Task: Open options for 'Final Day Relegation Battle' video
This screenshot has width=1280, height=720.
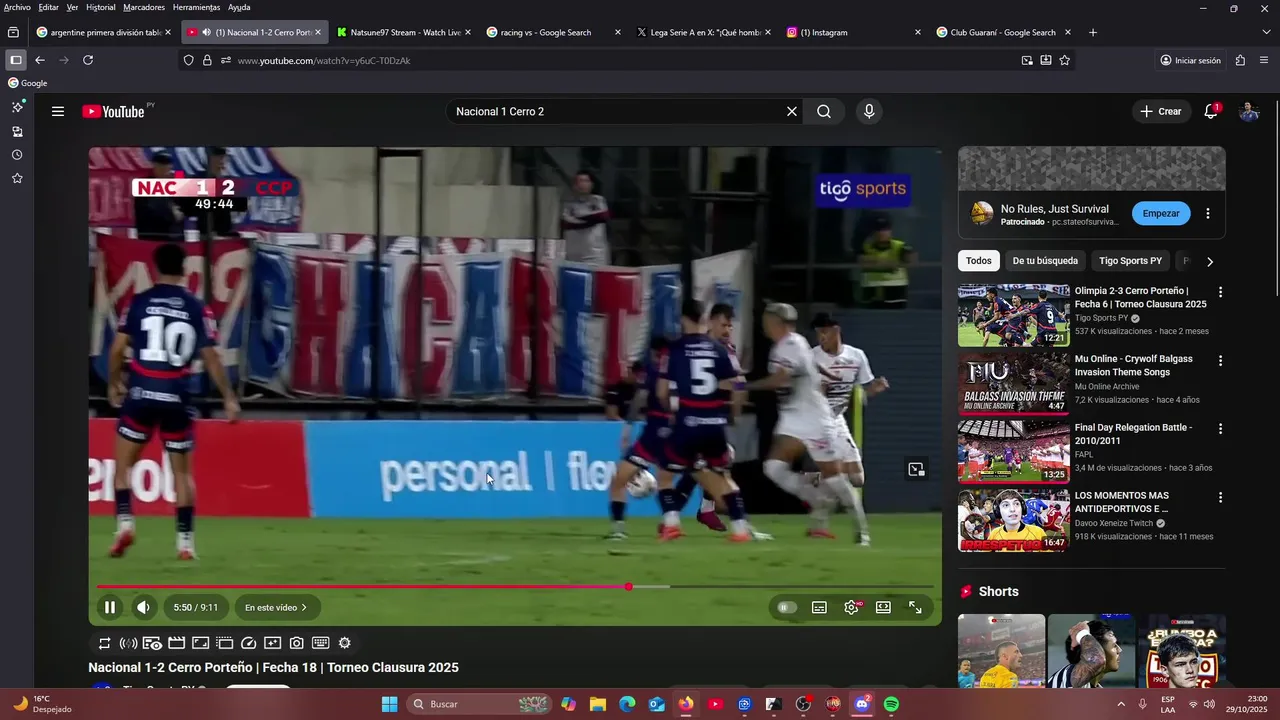Action: pyautogui.click(x=1220, y=428)
